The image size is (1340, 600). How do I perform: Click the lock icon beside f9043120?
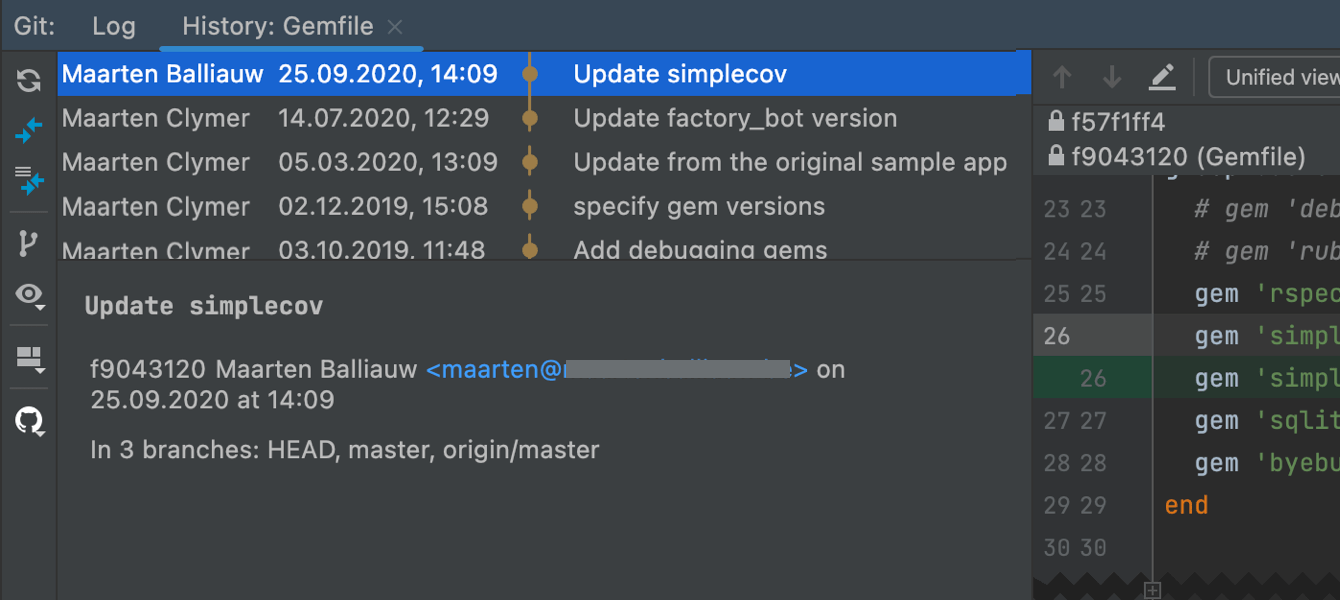tap(1055, 157)
